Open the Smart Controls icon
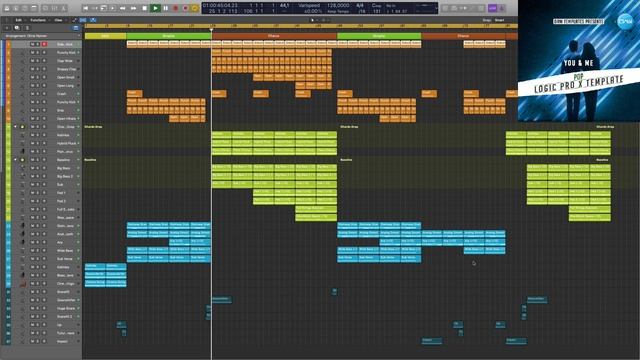Viewport: 640px width, 360px height. click(45, 8)
